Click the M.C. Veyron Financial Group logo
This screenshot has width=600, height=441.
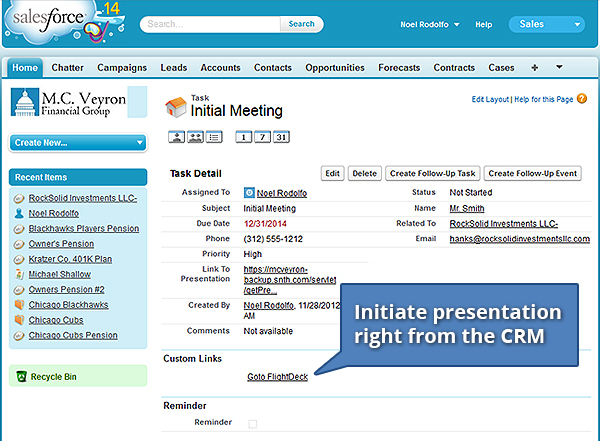(68, 102)
